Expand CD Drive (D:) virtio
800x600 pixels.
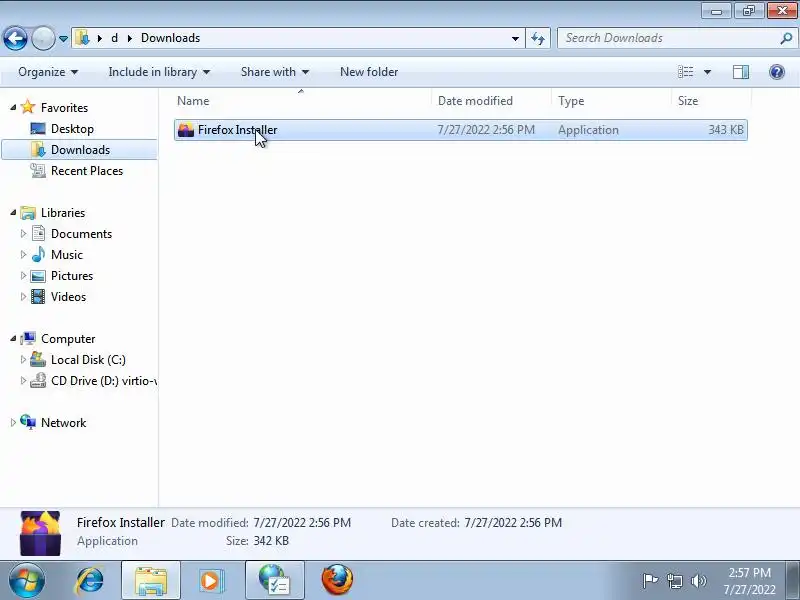coord(23,381)
